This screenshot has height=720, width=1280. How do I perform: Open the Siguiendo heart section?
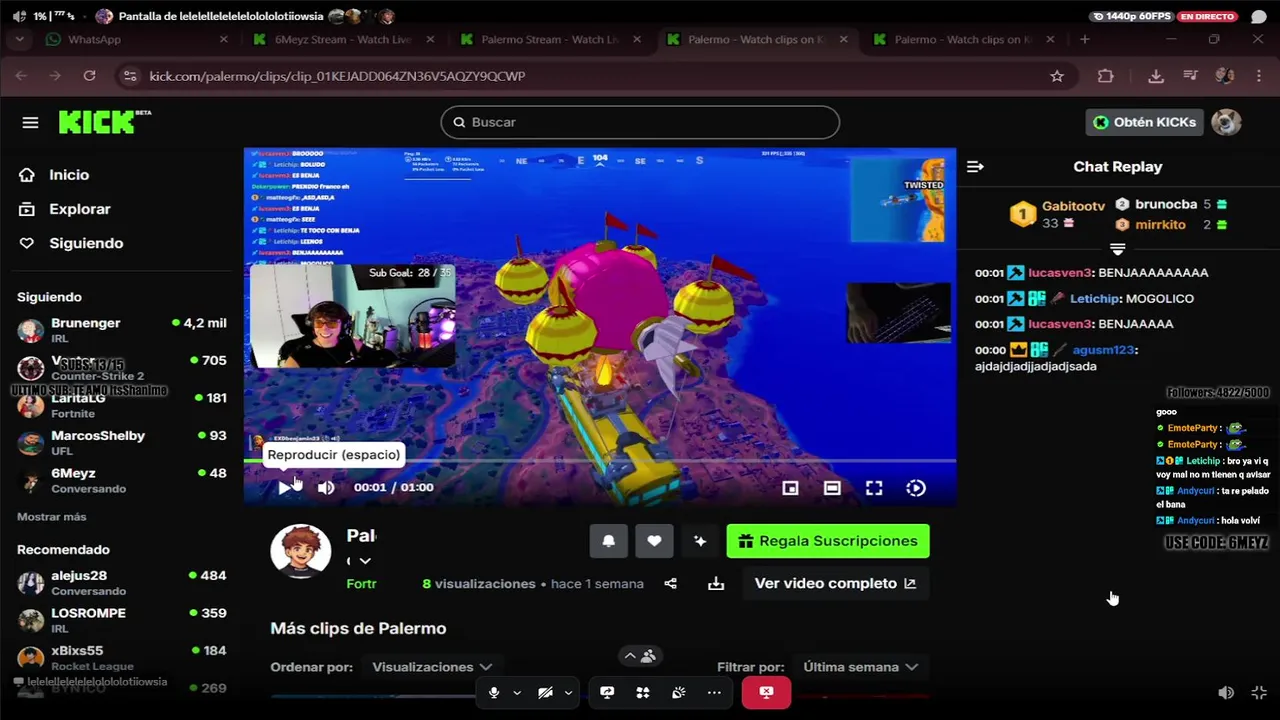85,243
